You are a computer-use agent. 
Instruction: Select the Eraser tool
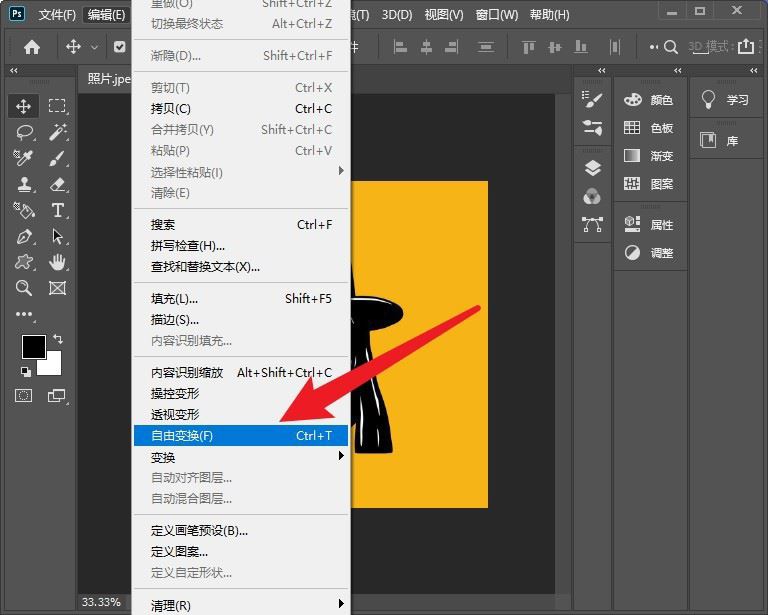[57, 185]
